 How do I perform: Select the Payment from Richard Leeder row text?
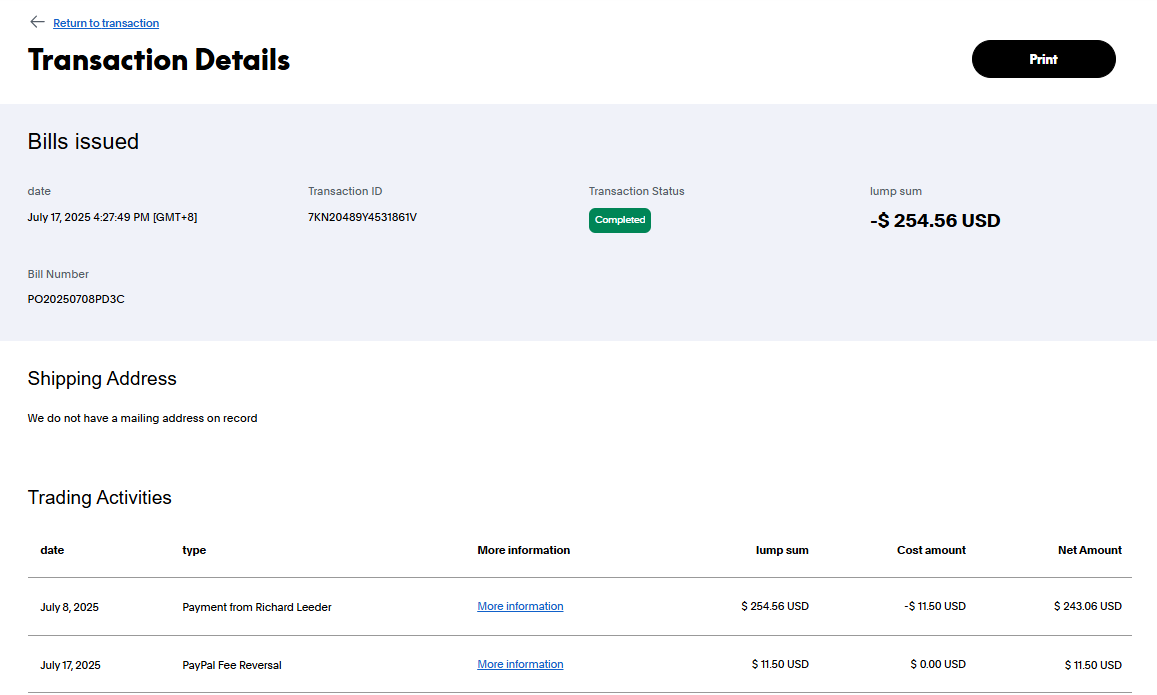[x=257, y=607]
